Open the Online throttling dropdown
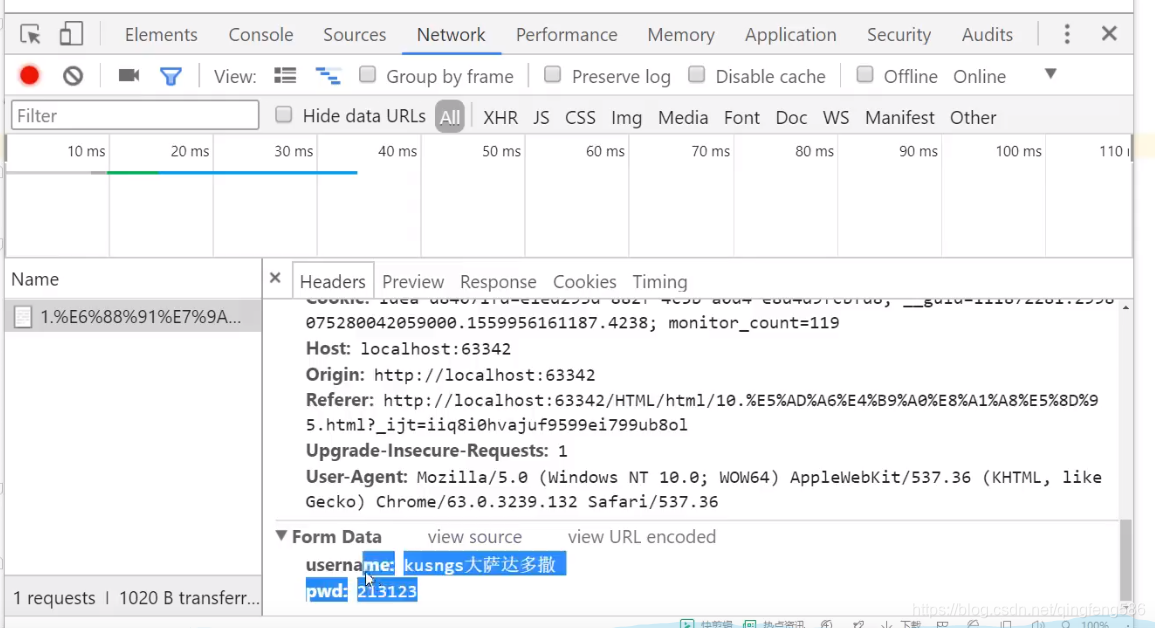Image resolution: width=1155 pixels, height=628 pixels. tap(1005, 76)
